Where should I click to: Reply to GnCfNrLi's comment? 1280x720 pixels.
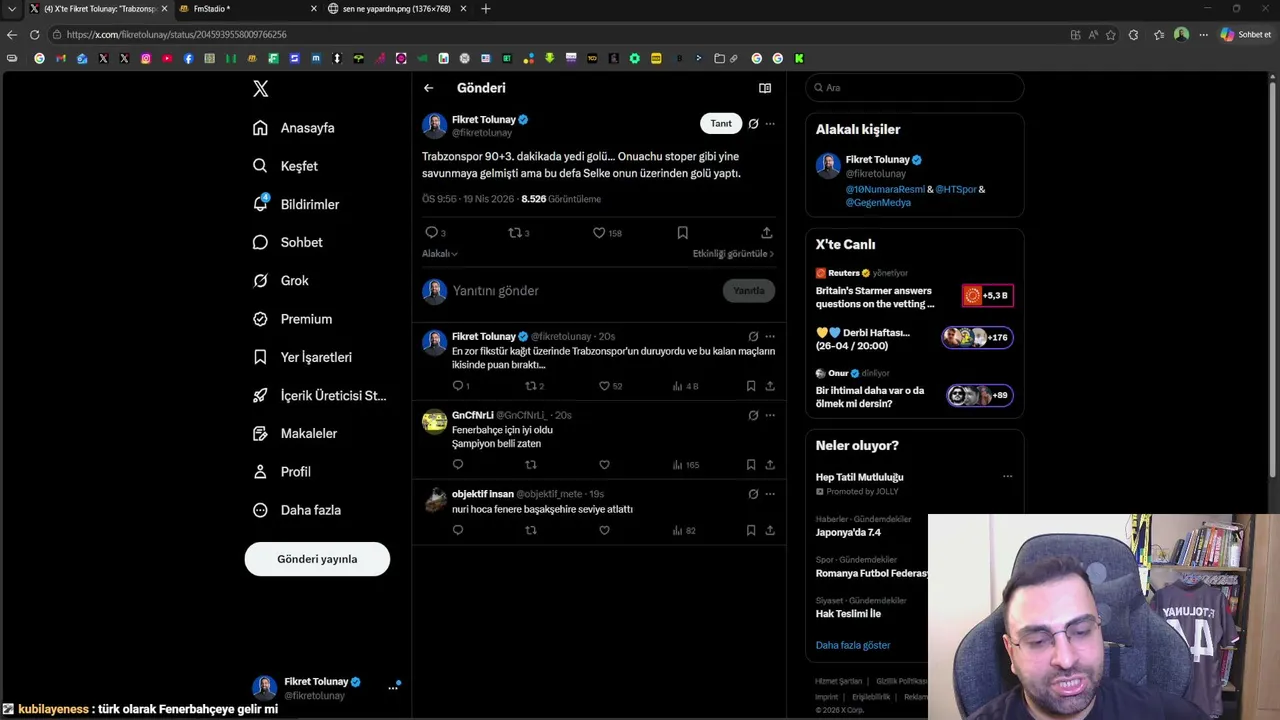(458, 465)
